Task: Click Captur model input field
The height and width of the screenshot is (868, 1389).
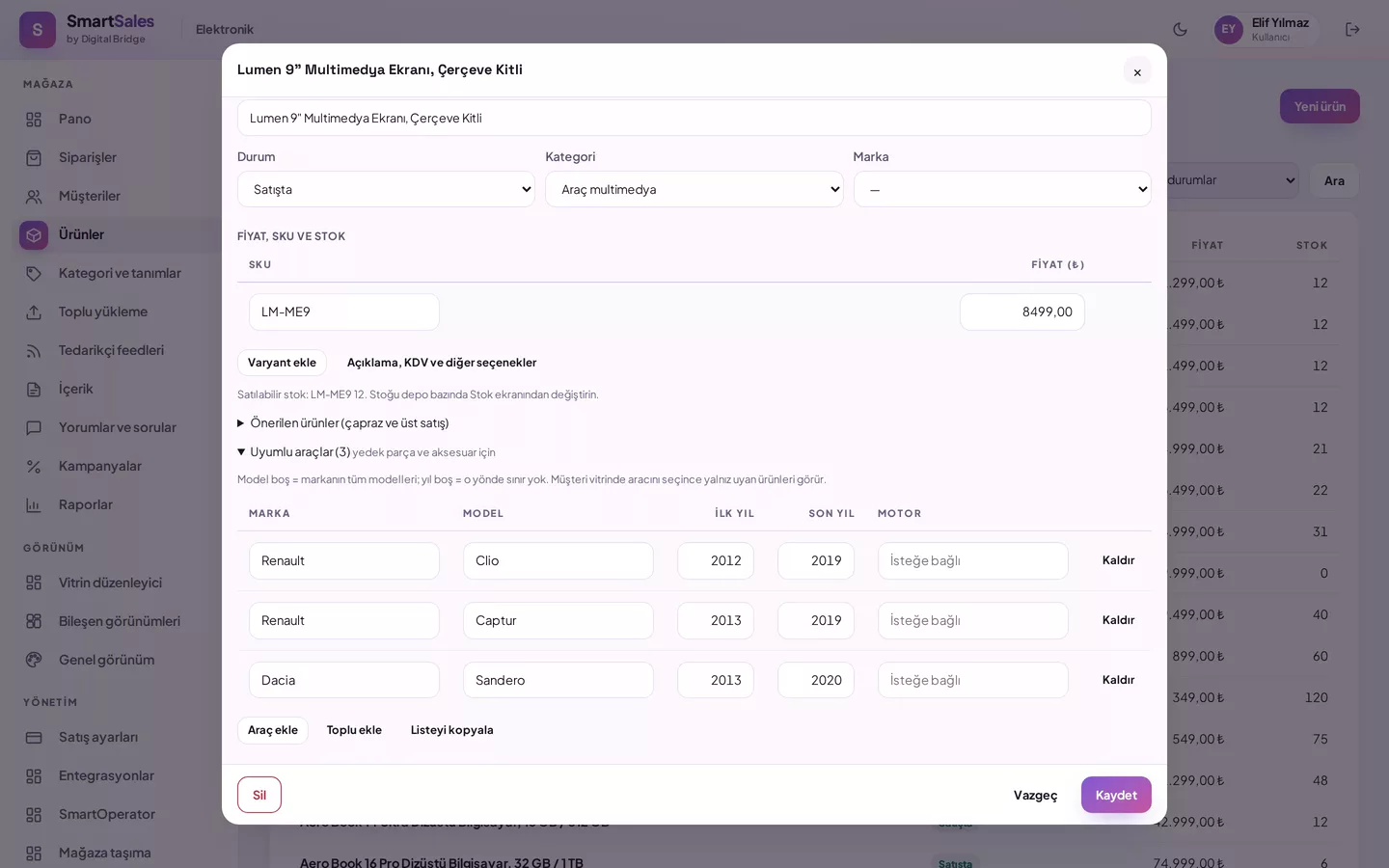Action: [x=558, y=620]
